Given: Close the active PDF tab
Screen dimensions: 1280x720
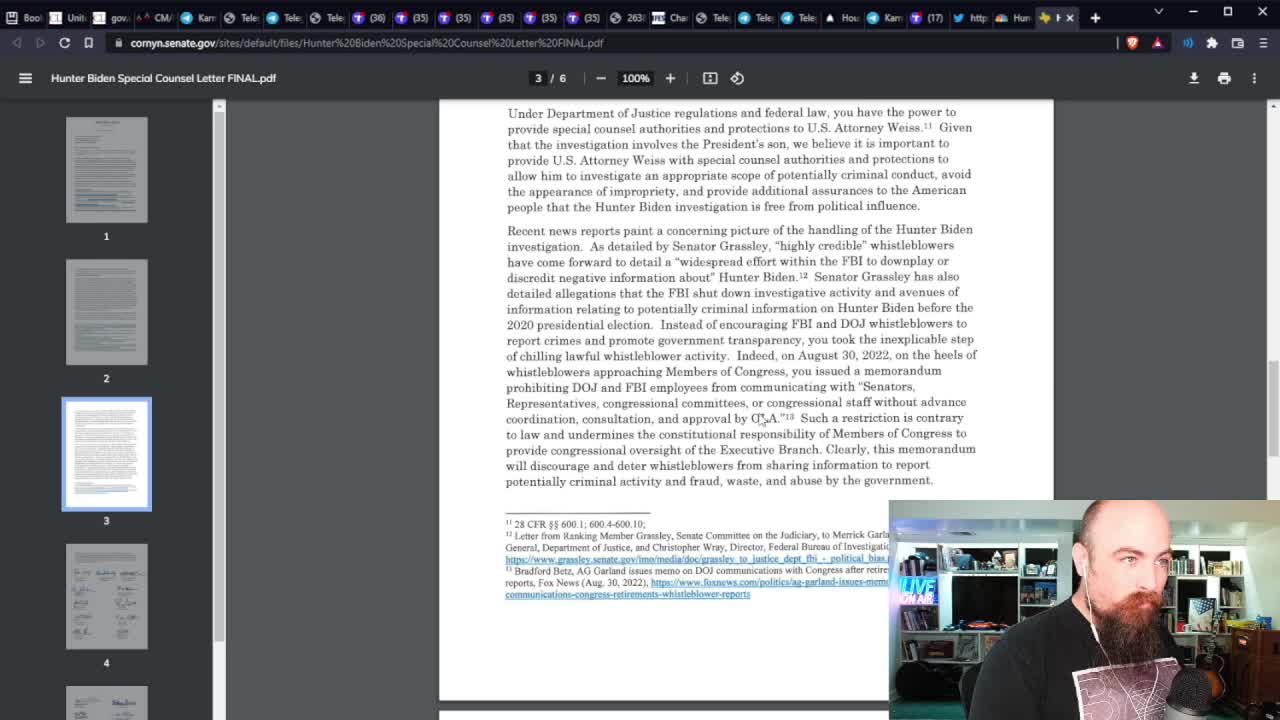Looking at the screenshot, I should coord(1069,18).
